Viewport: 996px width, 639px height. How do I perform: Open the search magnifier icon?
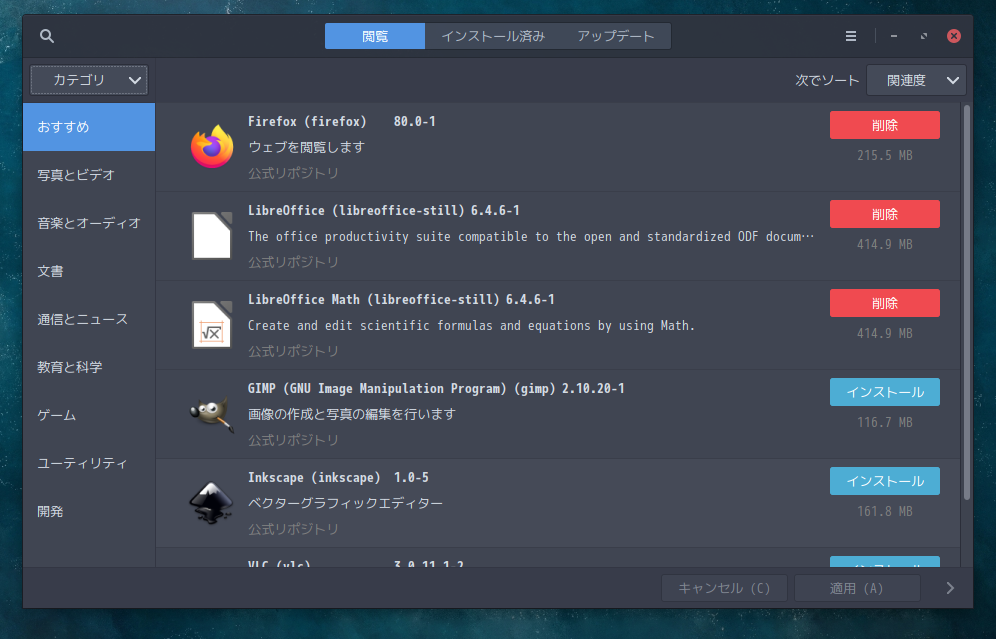coord(46,36)
